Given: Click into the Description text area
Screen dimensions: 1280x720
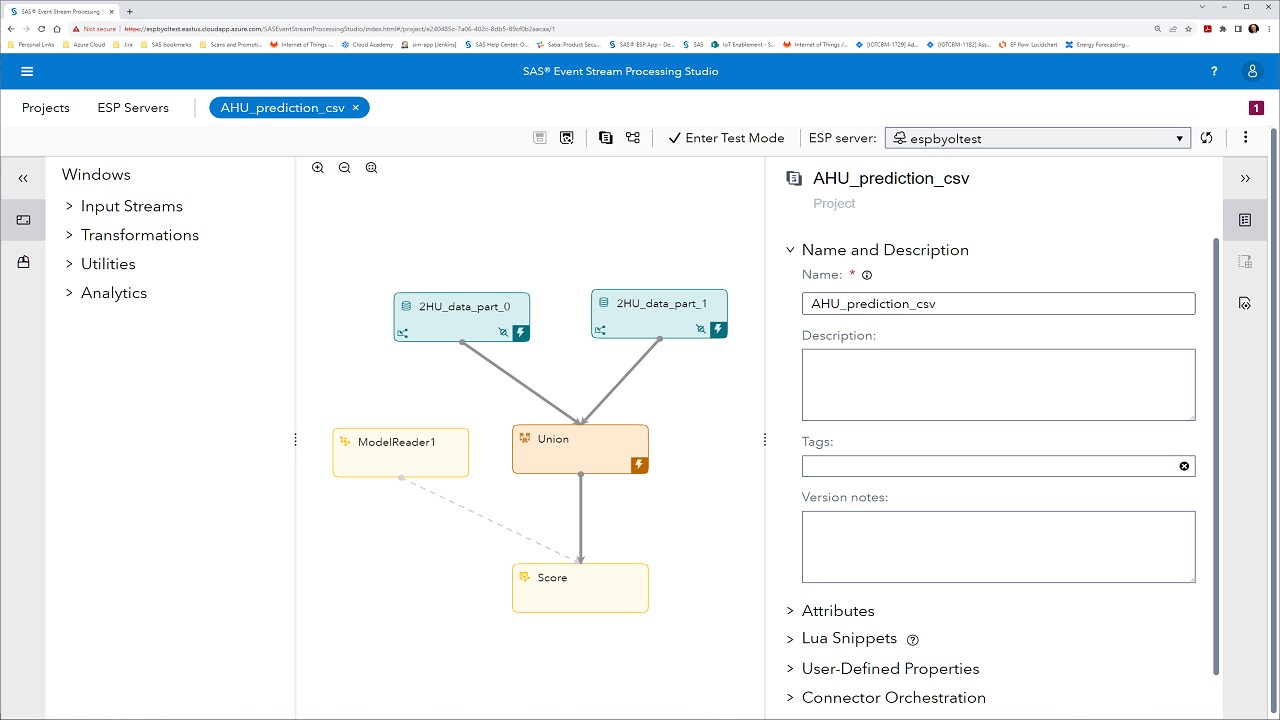Looking at the screenshot, I should tap(998, 385).
